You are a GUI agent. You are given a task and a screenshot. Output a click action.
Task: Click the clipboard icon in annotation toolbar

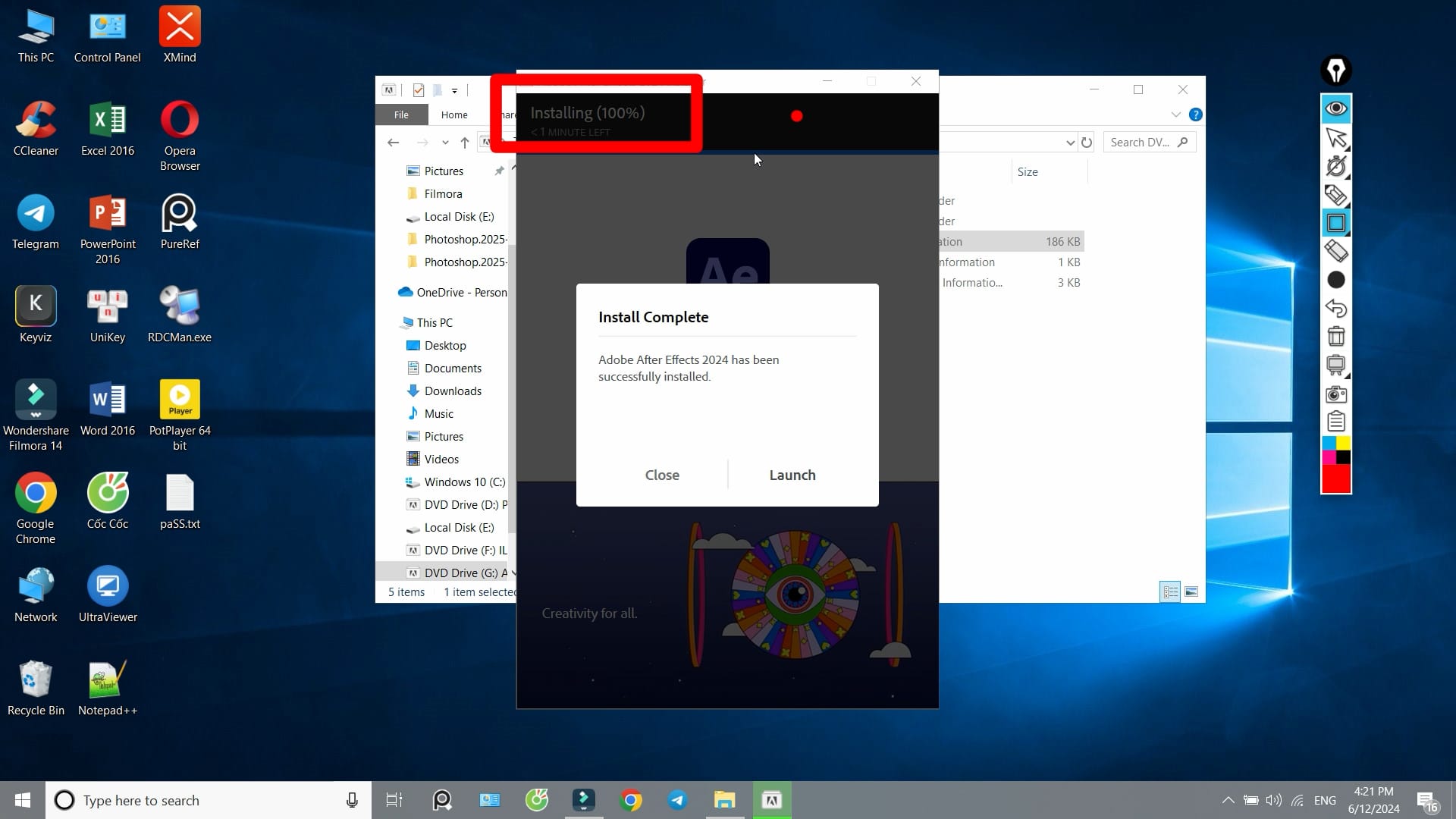[1335, 421]
